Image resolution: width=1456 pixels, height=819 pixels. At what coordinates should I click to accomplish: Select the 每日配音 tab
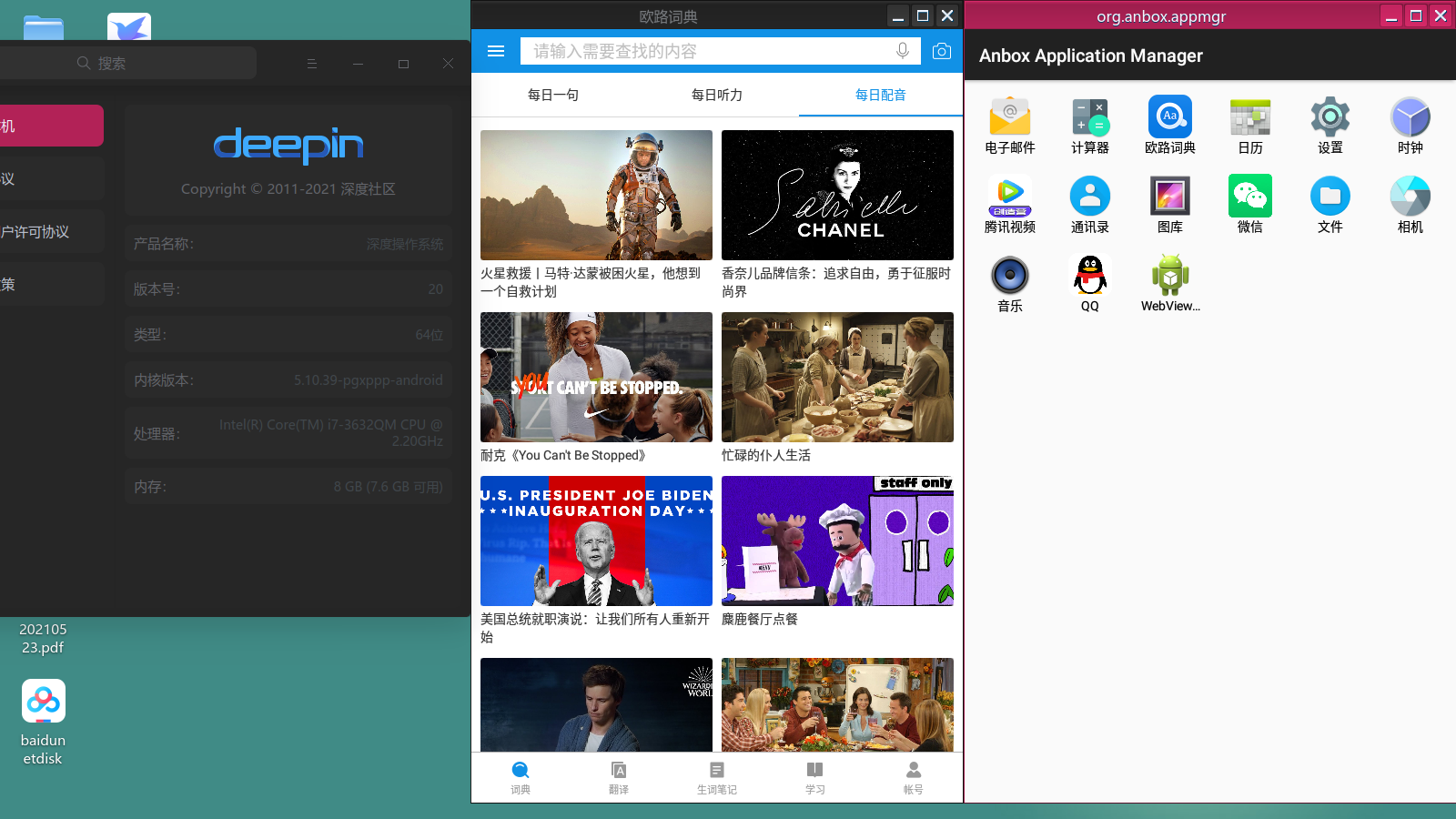point(881,95)
